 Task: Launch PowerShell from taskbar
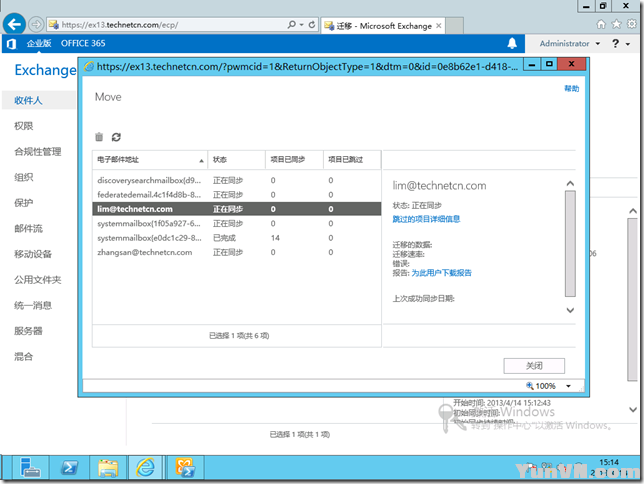tap(69, 468)
